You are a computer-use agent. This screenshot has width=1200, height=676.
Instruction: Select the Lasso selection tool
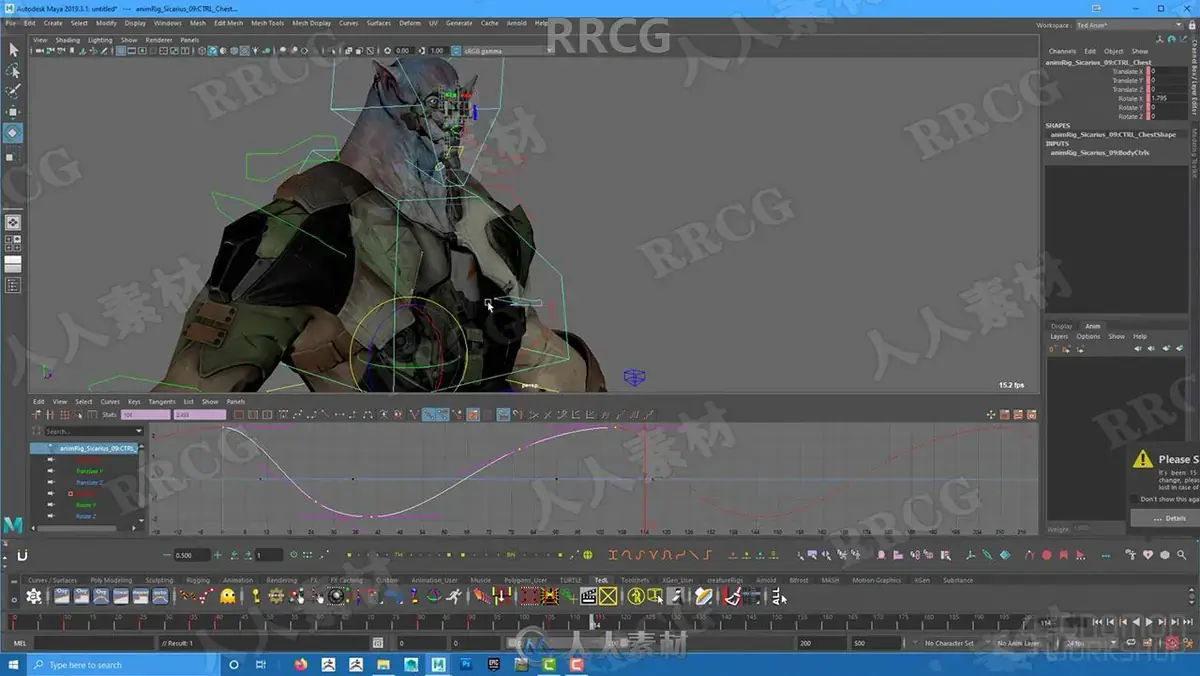(x=13, y=71)
